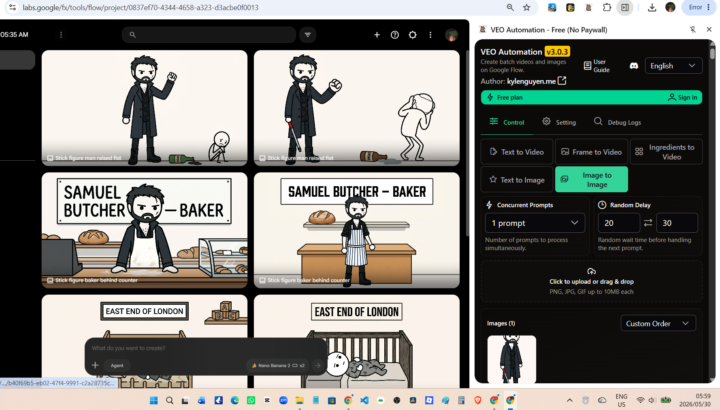Open Chrome profile avatar in toolbar
Screen dimensions: 720x410
tap(670, 7)
